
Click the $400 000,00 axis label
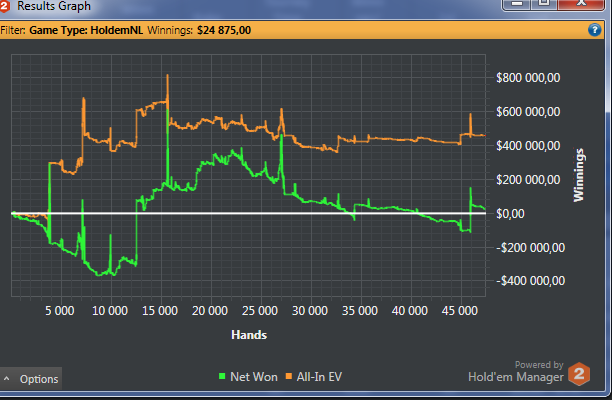pyautogui.click(x=528, y=146)
